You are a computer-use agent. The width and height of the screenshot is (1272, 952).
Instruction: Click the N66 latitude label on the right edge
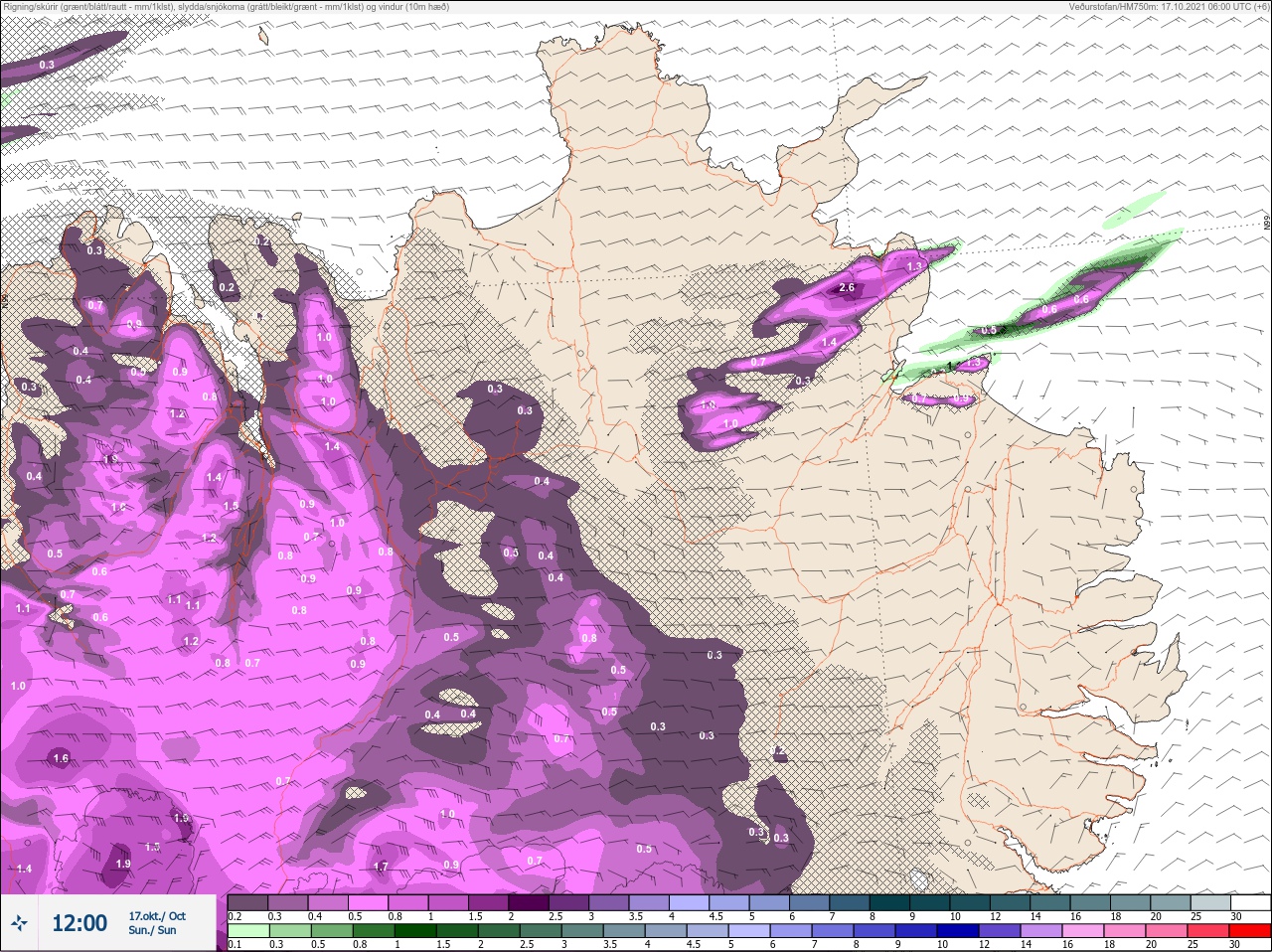point(1267,225)
